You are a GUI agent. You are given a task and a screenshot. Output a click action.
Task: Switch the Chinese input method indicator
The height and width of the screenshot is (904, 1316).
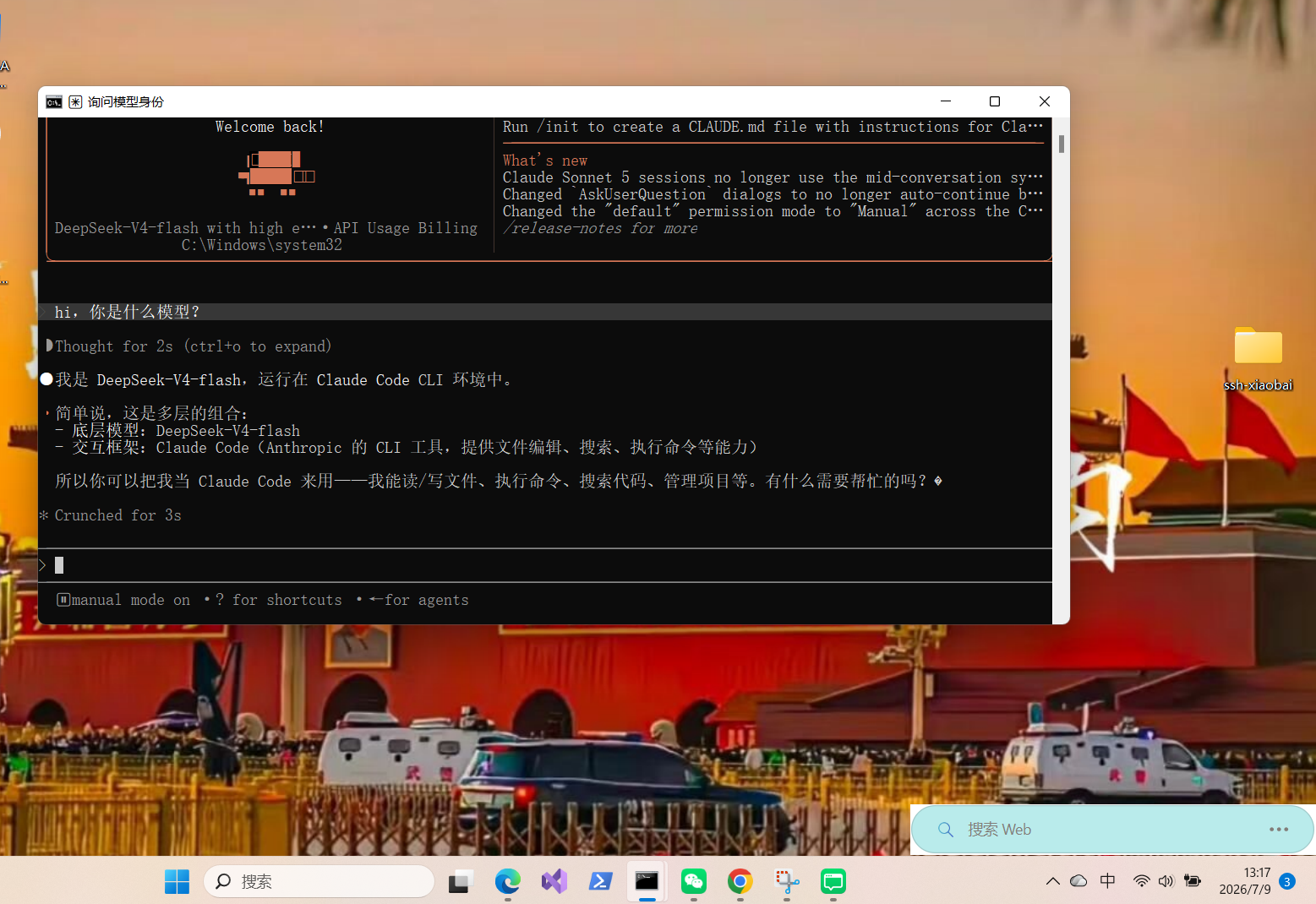[x=1108, y=881]
